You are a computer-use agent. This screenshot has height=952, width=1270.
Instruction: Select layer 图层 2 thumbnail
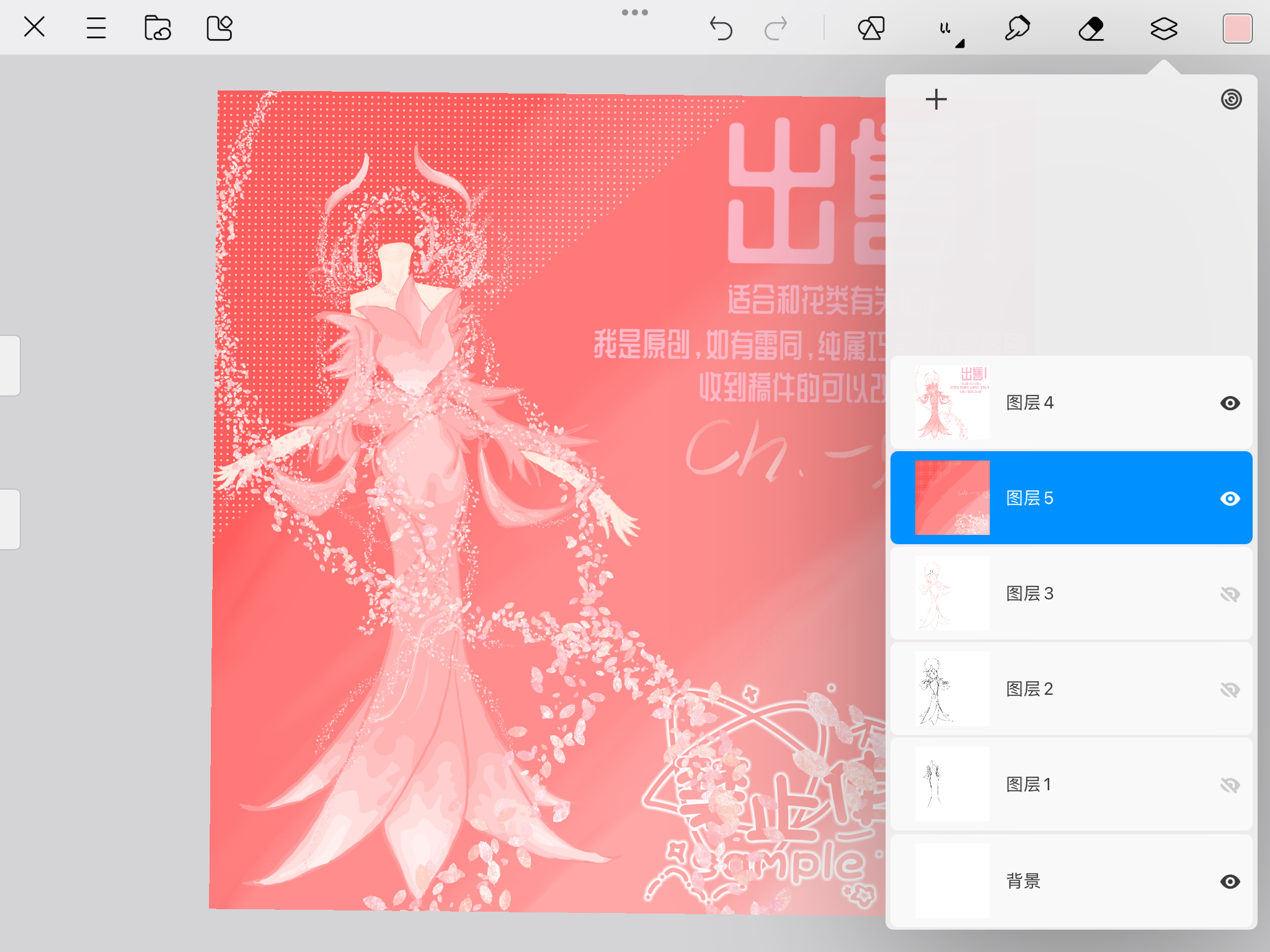coord(952,689)
